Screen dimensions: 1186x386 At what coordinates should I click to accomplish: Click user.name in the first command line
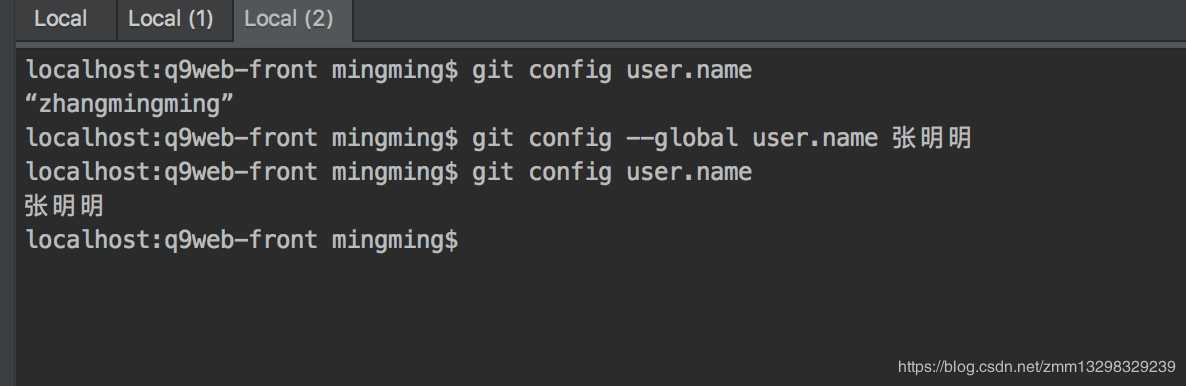click(x=689, y=70)
